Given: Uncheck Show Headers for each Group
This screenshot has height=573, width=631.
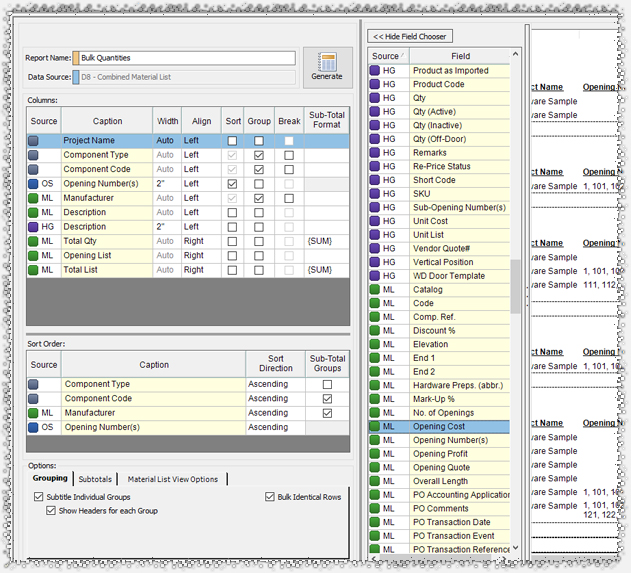Looking at the screenshot, I should coord(52,511).
